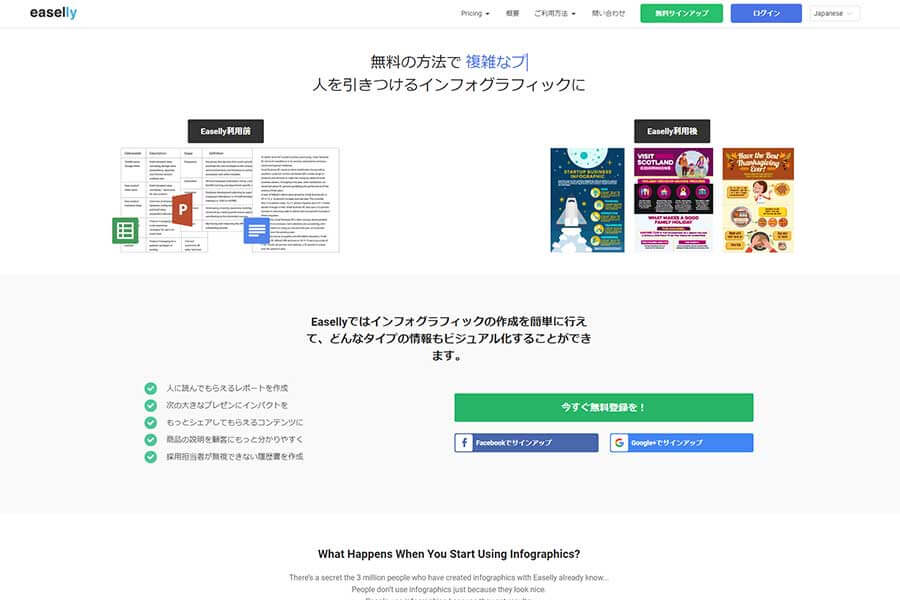Viewport: 900px width, 600px height.
Task: Open the Pricing dropdown menu
Action: 475,13
